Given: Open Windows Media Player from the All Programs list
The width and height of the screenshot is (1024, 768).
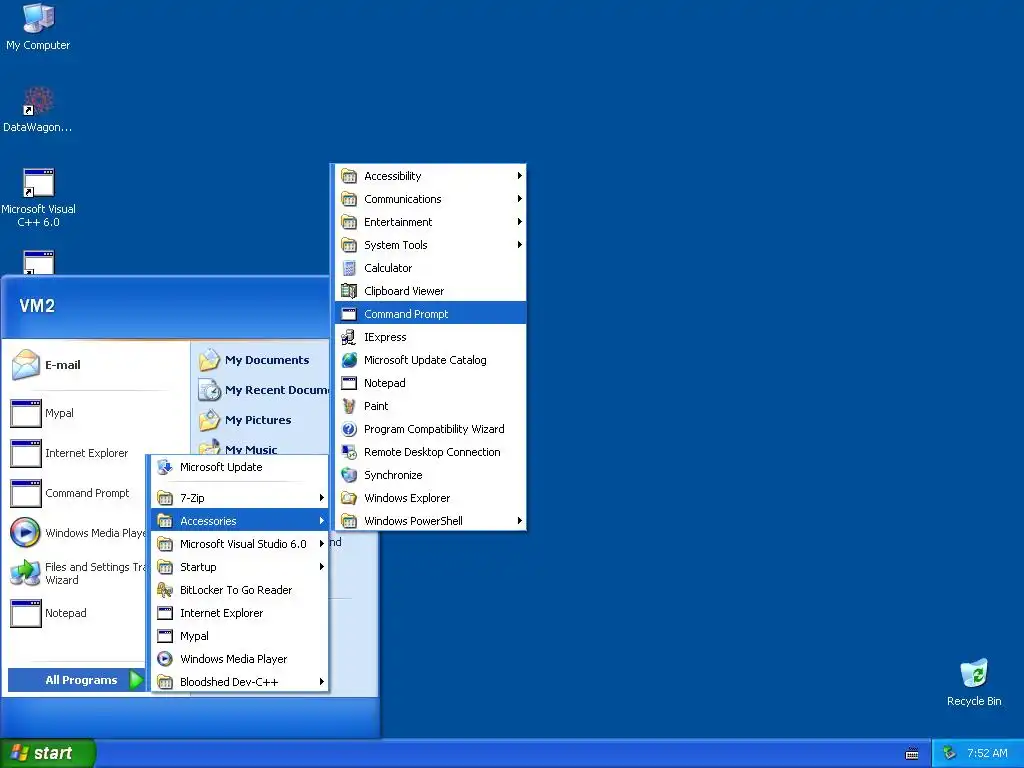Looking at the screenshot, I should point(240,659).
